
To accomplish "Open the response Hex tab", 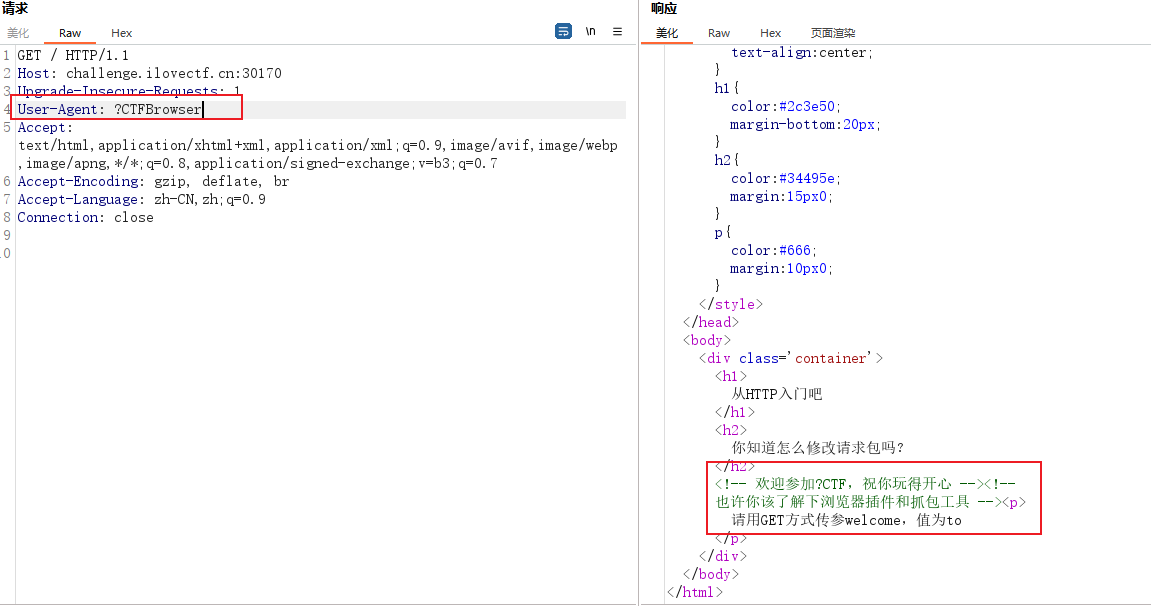I will coord(770,33).
